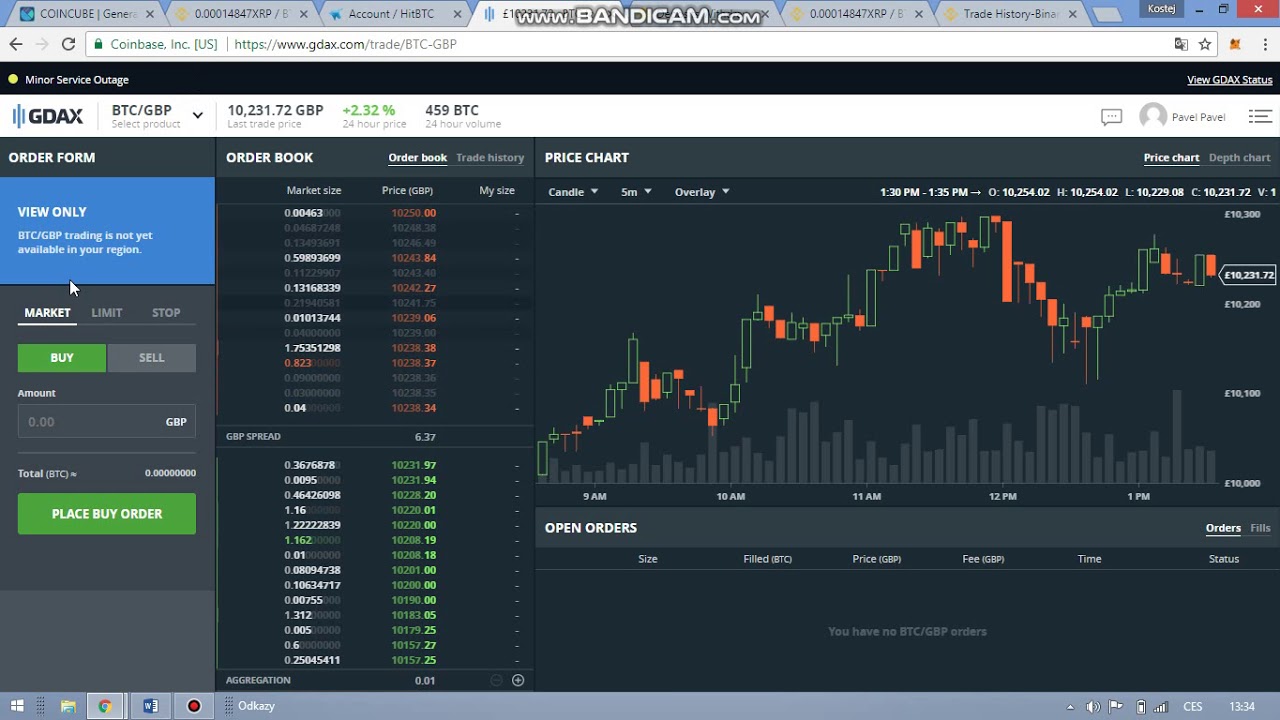
Task: Open the Candle chart type dropdown
Action: tap(573, 192)
